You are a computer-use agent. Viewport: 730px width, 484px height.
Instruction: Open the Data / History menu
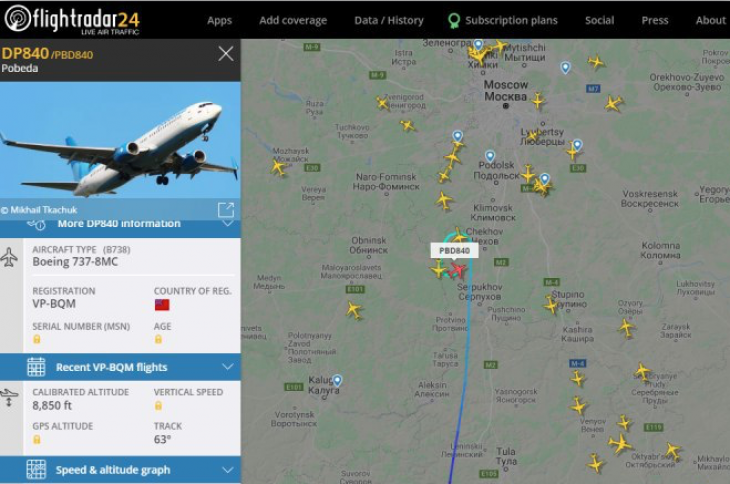[389, 20]
